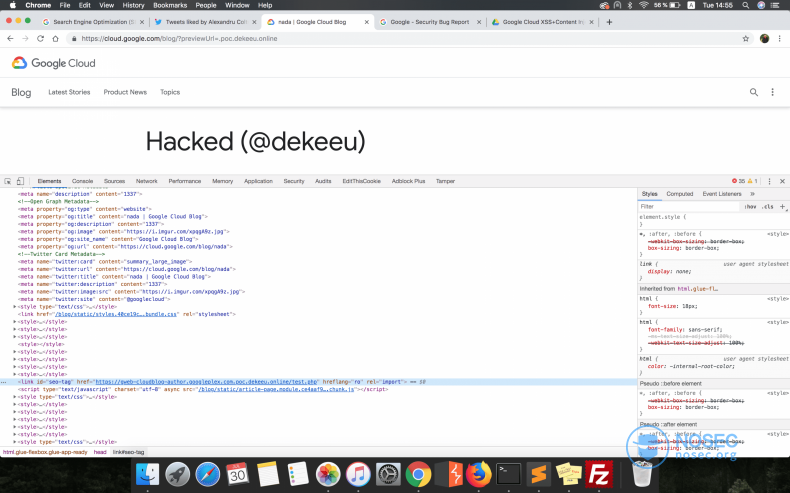Open the Topics link in blog header
The width and height of the screenshot is (790, 493).
[170, 92]
